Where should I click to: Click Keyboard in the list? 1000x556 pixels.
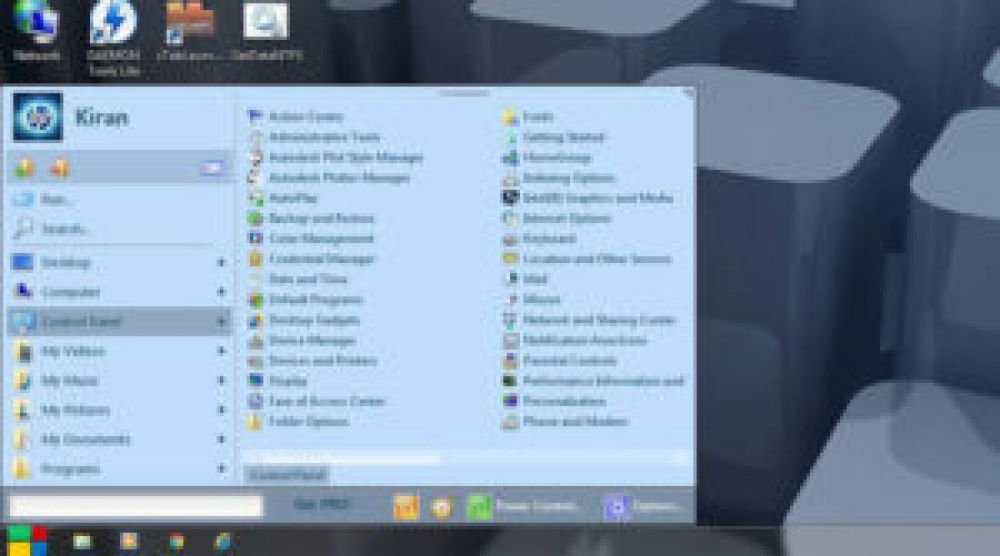[x=540, y=238]
